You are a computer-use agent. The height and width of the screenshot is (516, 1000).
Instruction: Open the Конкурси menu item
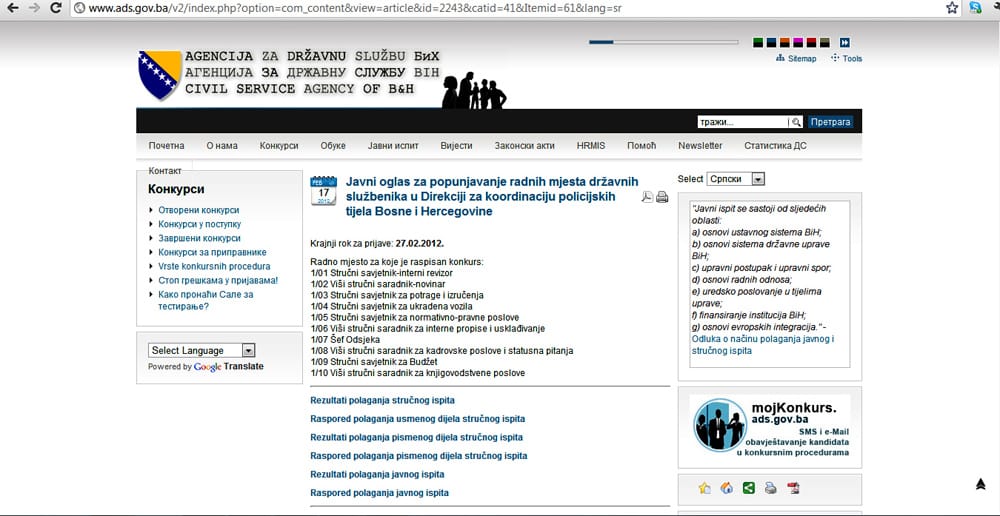click(279, 146)
